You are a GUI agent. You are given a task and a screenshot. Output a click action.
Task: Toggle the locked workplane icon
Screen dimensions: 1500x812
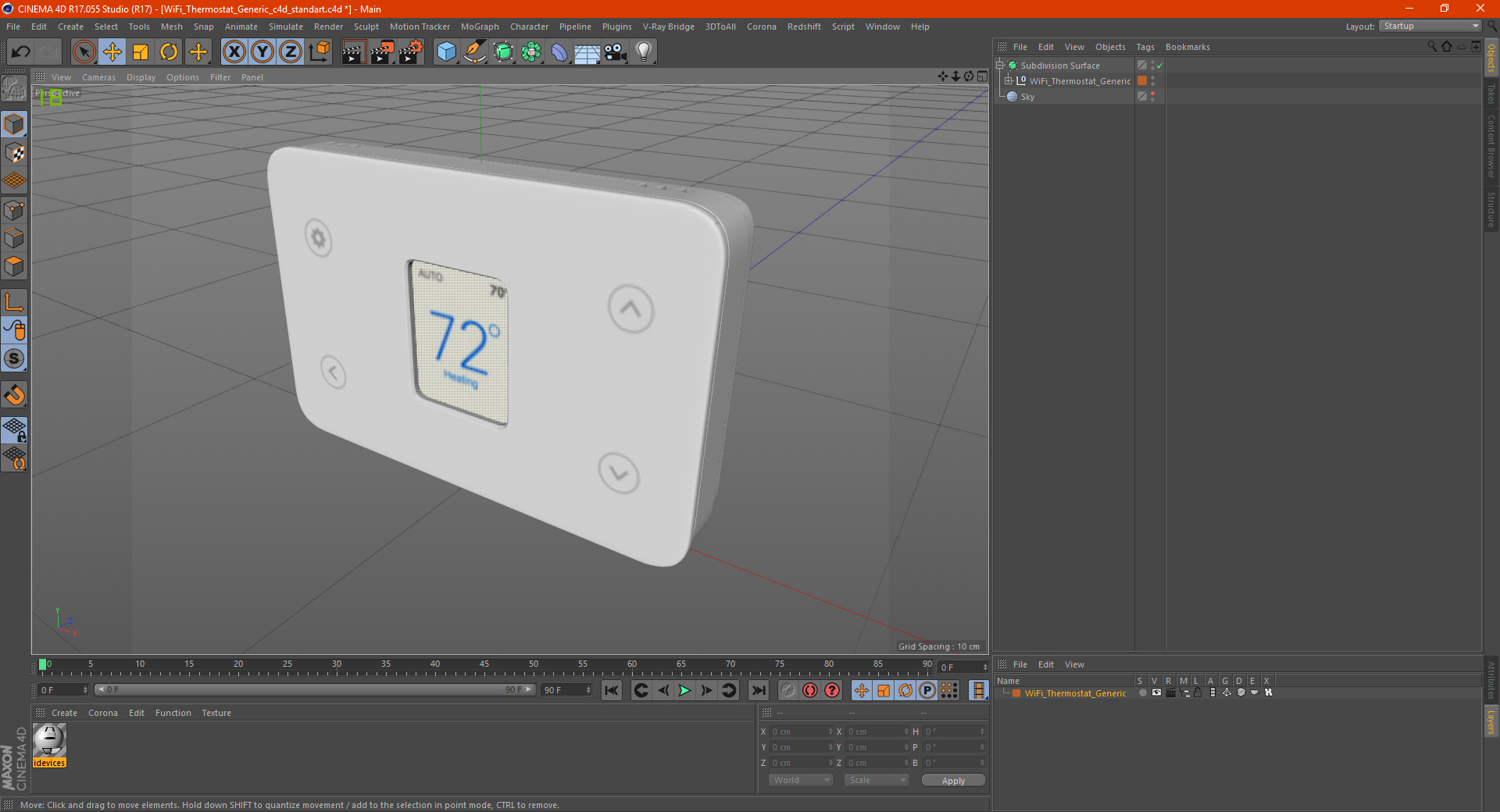14,429
